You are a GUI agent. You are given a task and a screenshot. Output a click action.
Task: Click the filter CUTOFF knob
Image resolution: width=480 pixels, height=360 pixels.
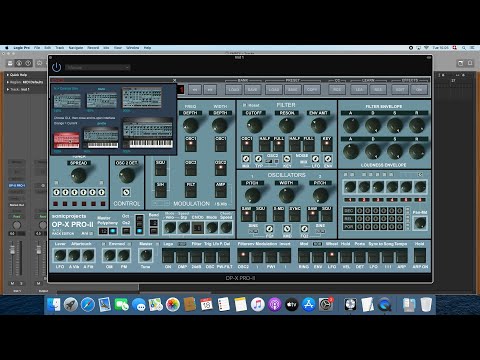[254, 125]
